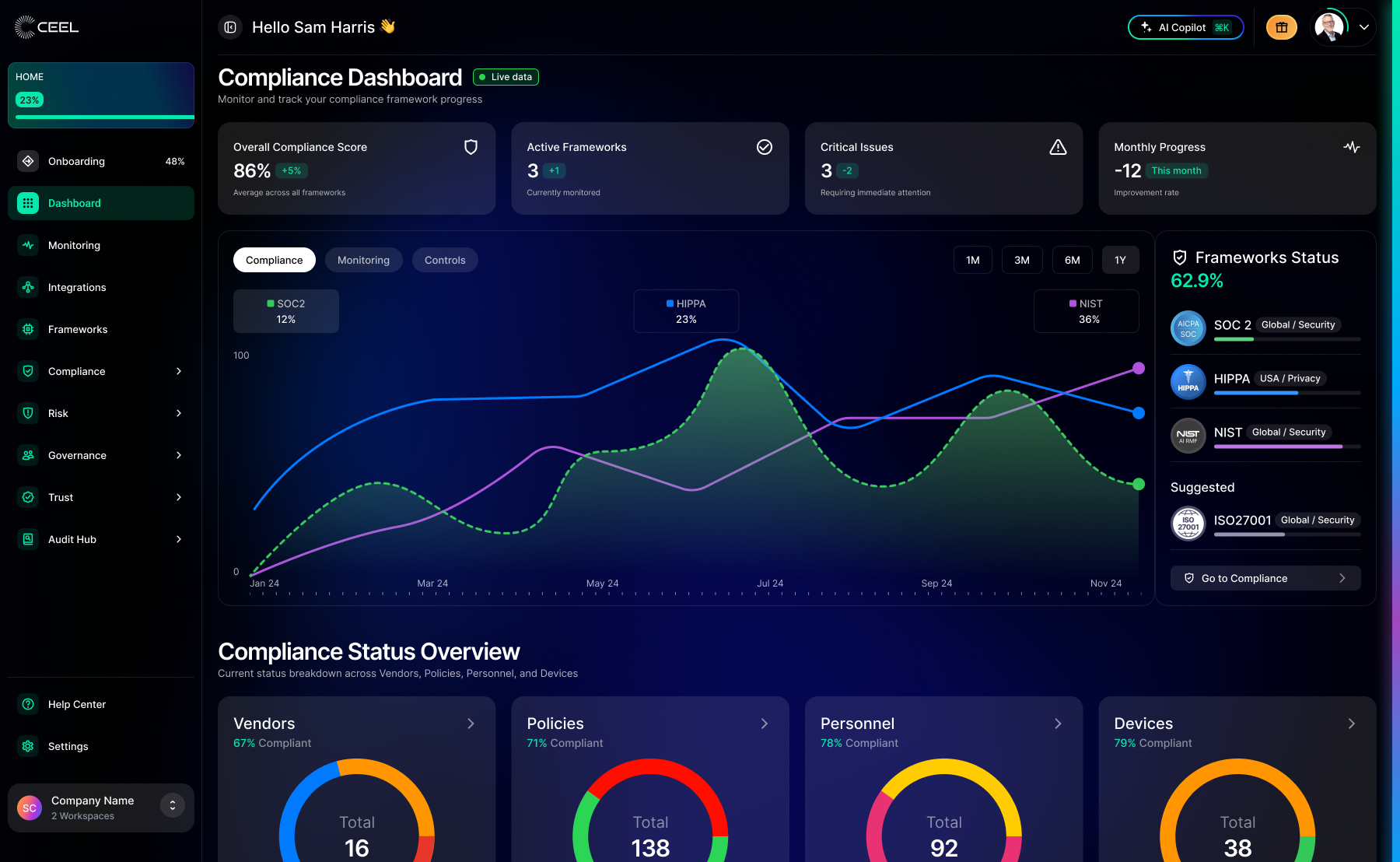Click the shield icon on Overall Compliance Score

point(471,147)
